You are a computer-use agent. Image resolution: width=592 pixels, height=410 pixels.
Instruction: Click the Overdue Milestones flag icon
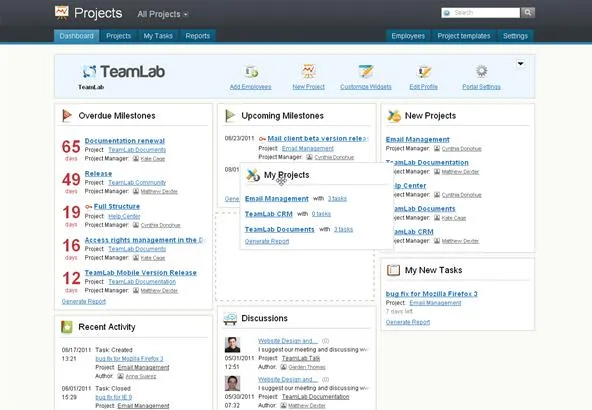click(x=67, y=116)
